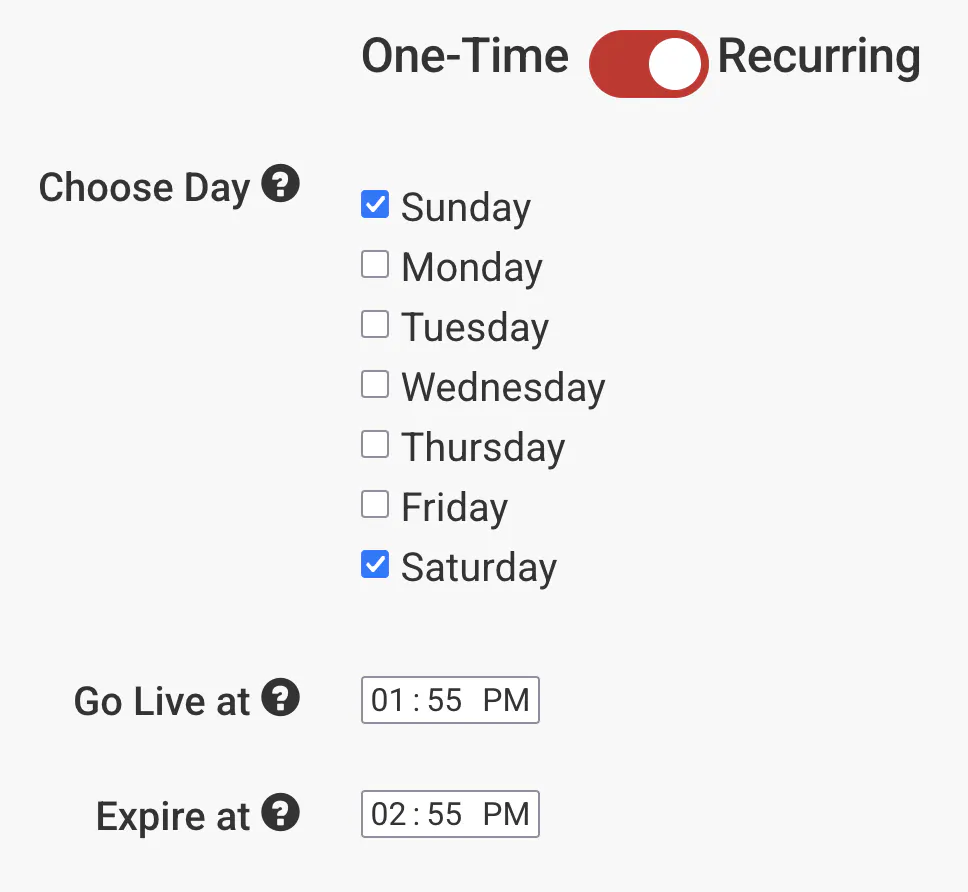Enable the Tuesday checkbox
Screen dimensions: 968x892
point(375,325)
